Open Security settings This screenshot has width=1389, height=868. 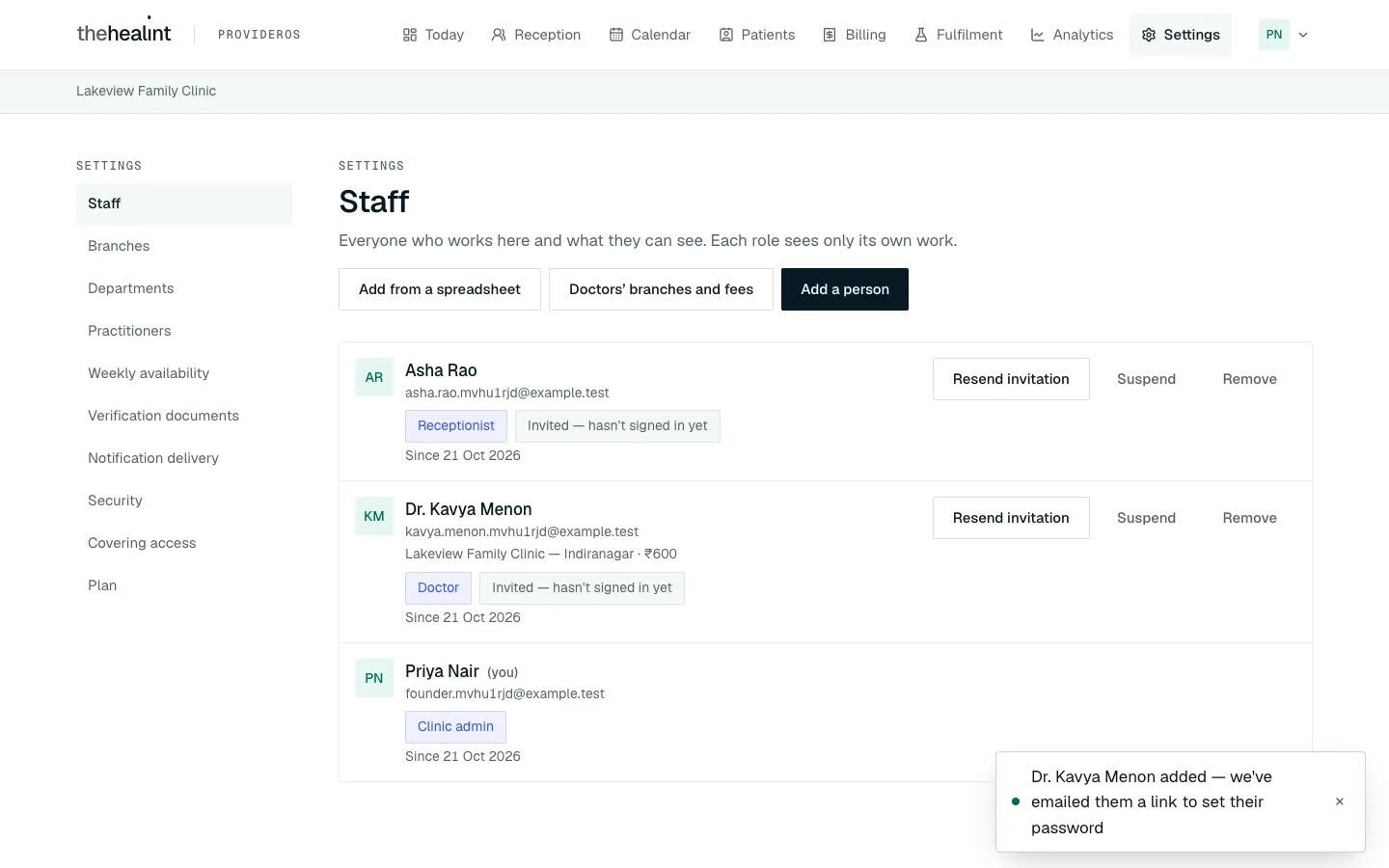(x=184, y=501)
